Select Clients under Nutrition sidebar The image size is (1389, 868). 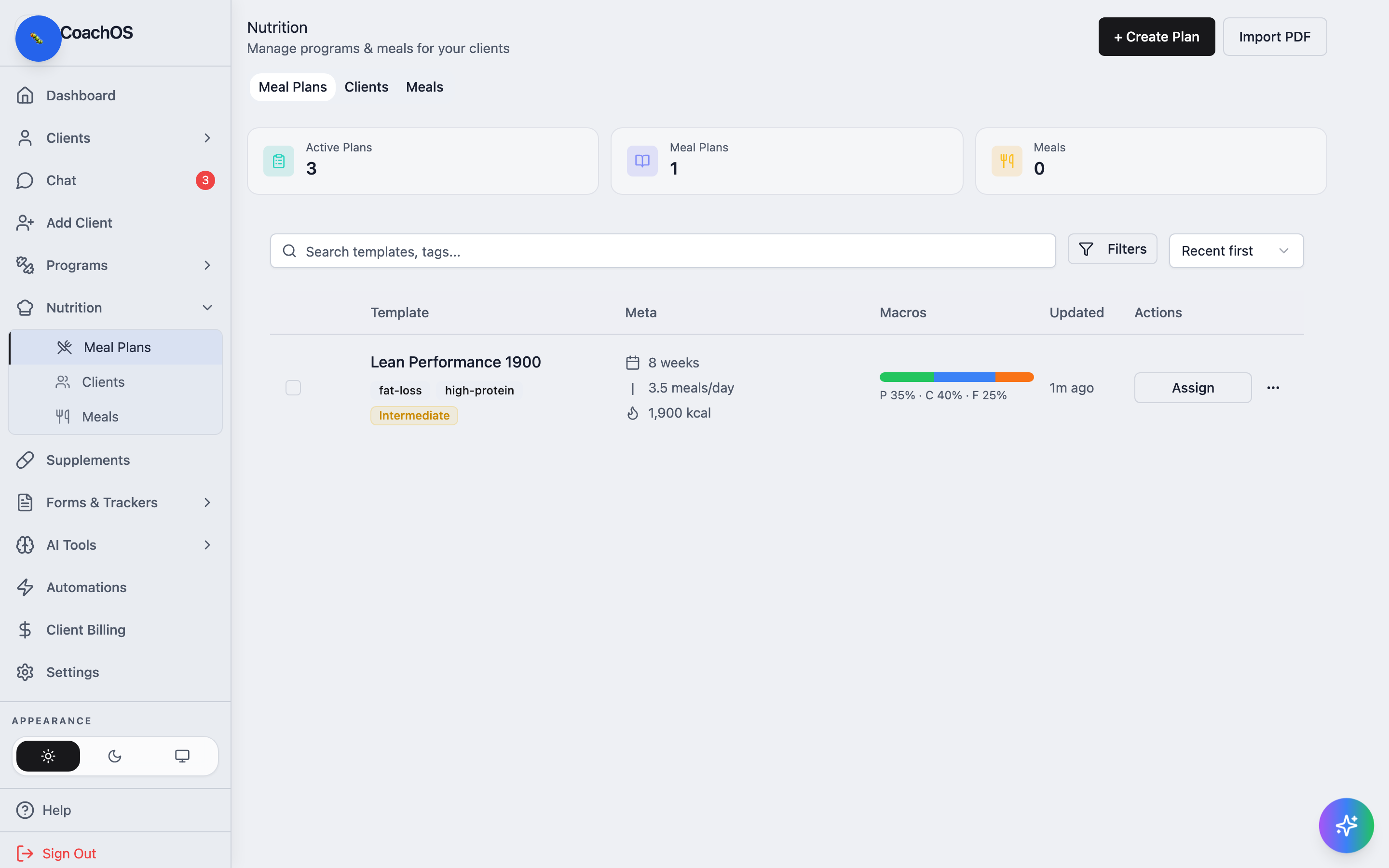pyautogui.click(x=116, y=382)
